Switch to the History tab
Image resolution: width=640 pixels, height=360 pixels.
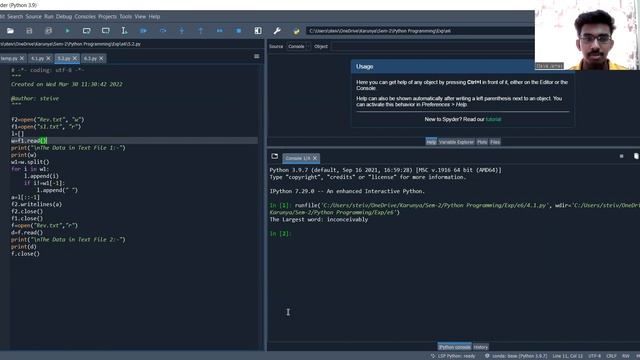click(480, 347)
